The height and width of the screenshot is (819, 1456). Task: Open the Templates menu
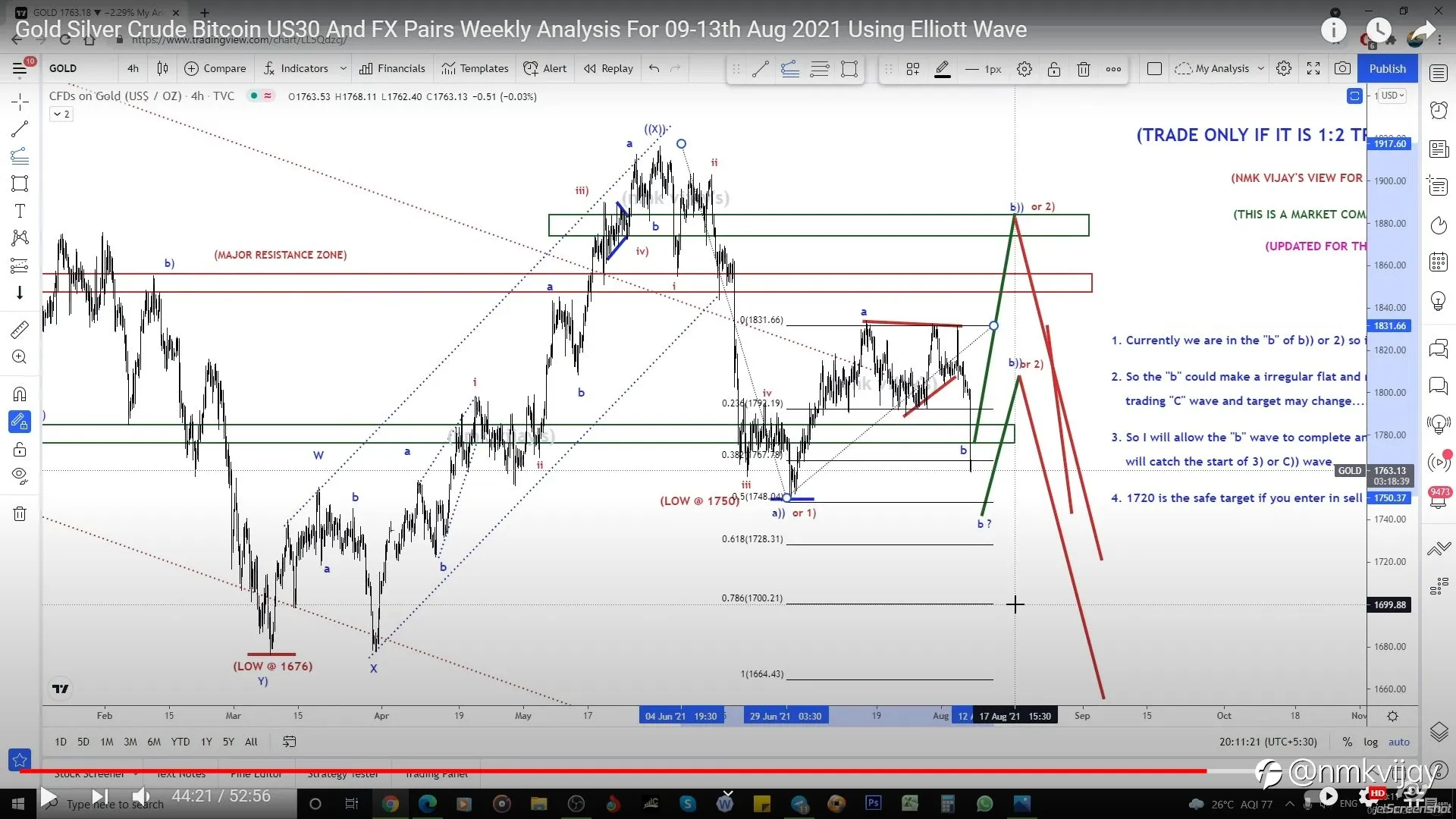tap(475, 68)
